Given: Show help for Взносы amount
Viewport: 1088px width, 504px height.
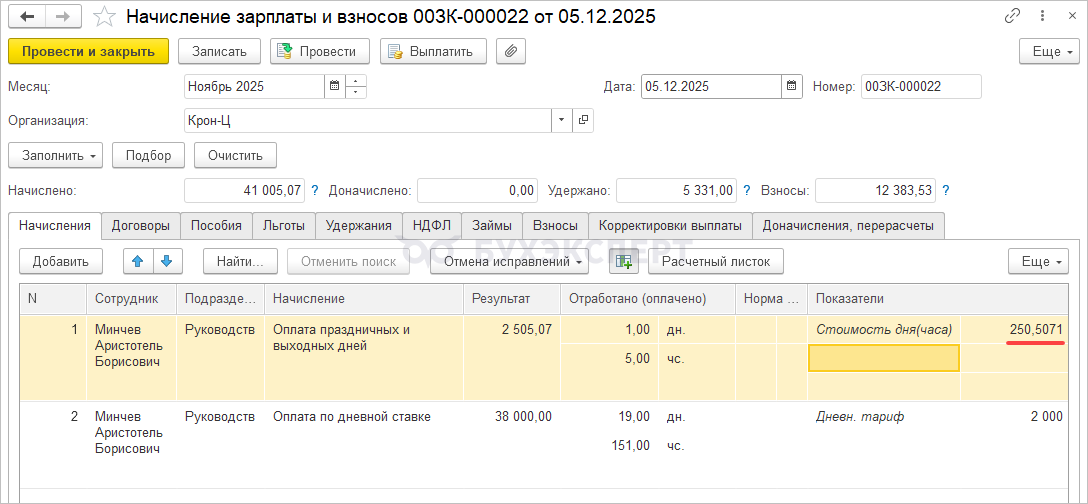Looking at the screenshot, I should pyautogui.click(x=946, y=190).
